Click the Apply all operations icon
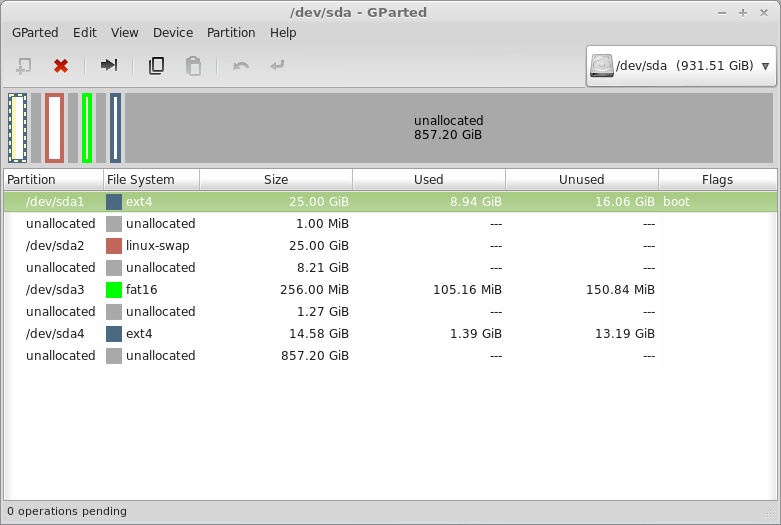 tap(277, 65)
